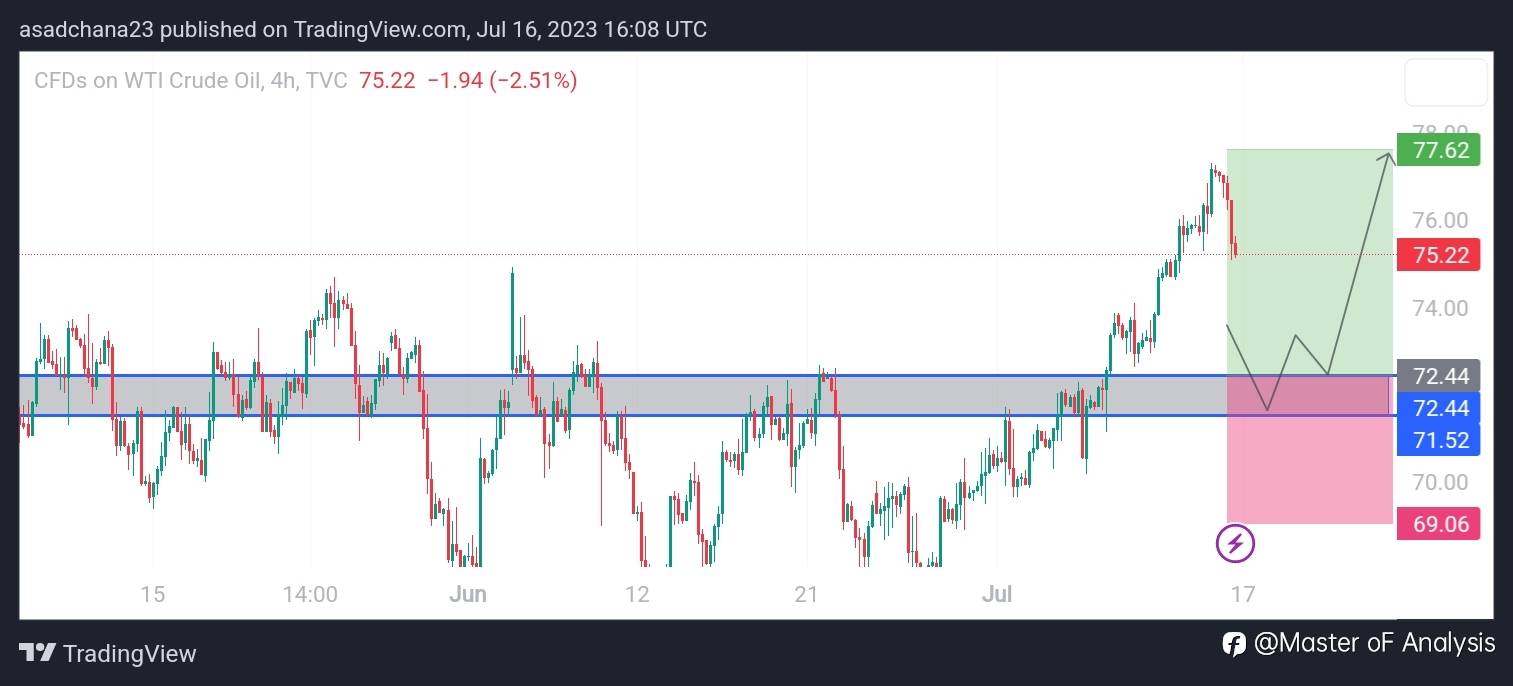The width and height of the screenshot is (1513, 686).
Task: Click the Jul label on the time axis
Action: [x=996, y=594]
